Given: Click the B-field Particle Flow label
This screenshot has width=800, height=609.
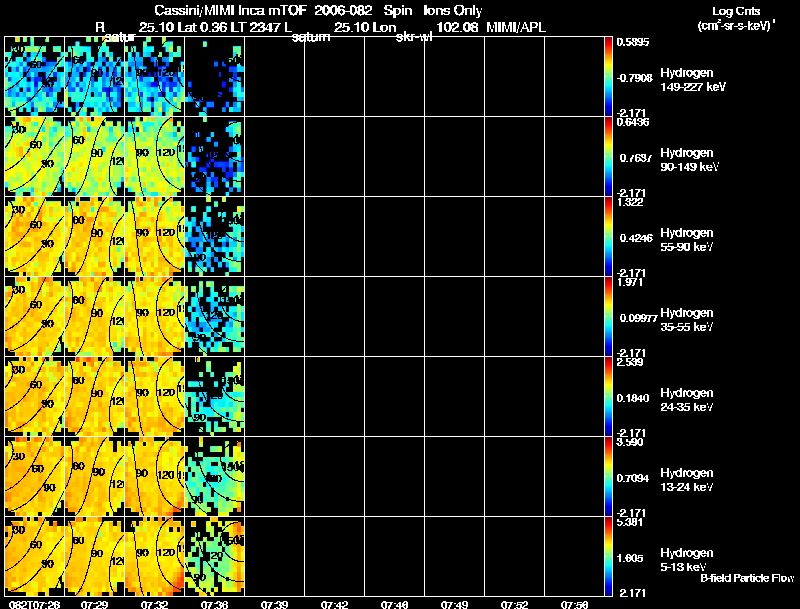Looking at the screenshot, I should tap(746, 578).
